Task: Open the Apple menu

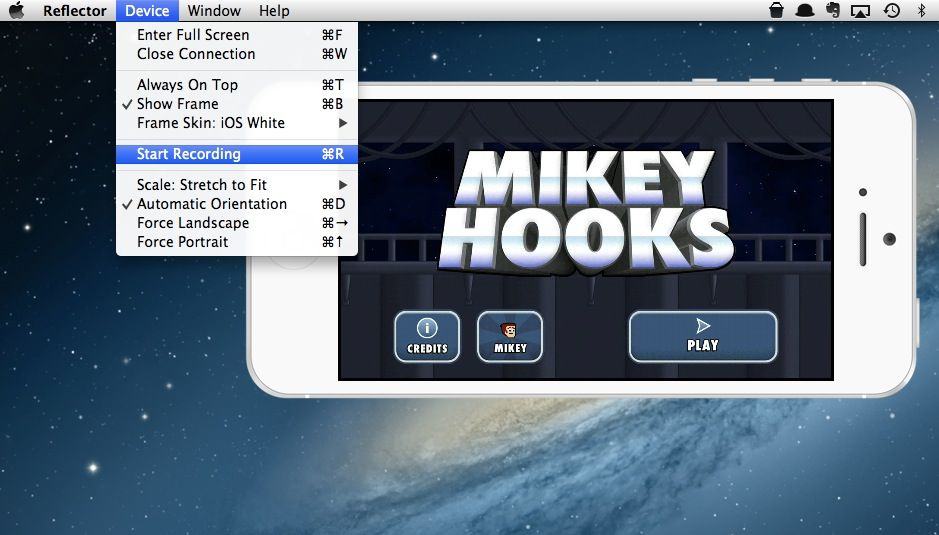Action: coord(17,11)
